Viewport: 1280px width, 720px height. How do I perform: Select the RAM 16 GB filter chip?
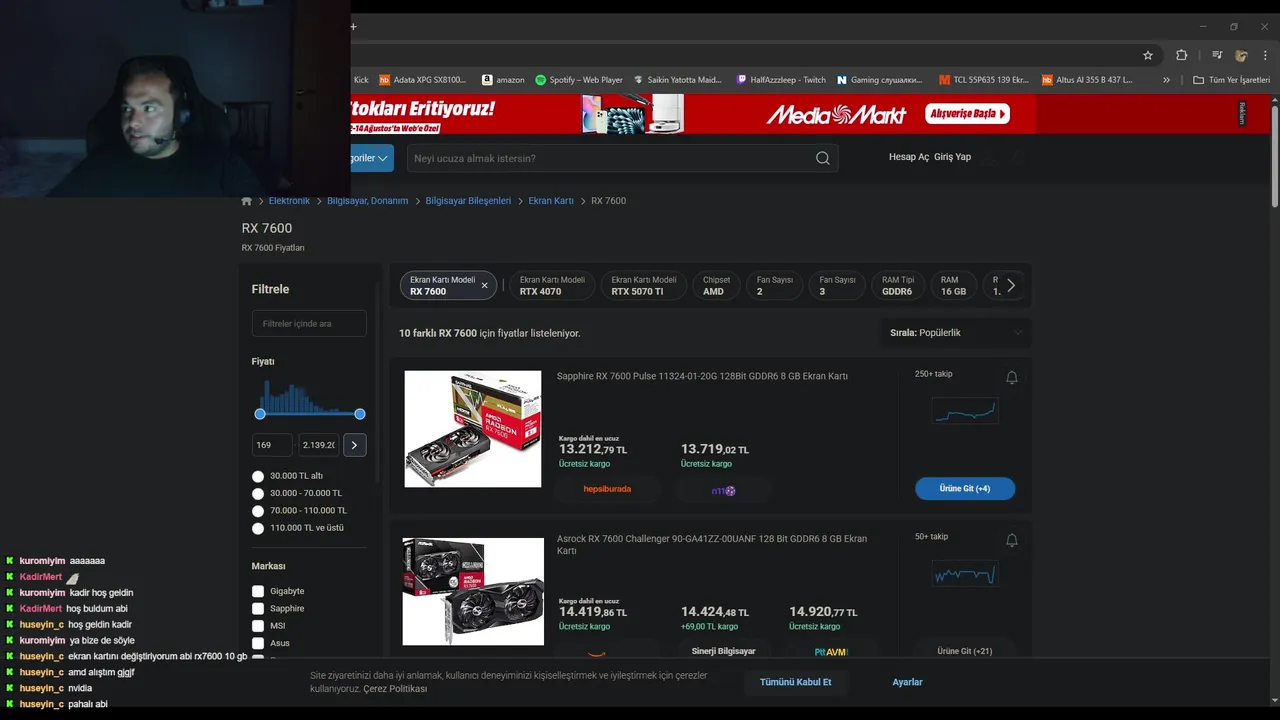[953, 285]
